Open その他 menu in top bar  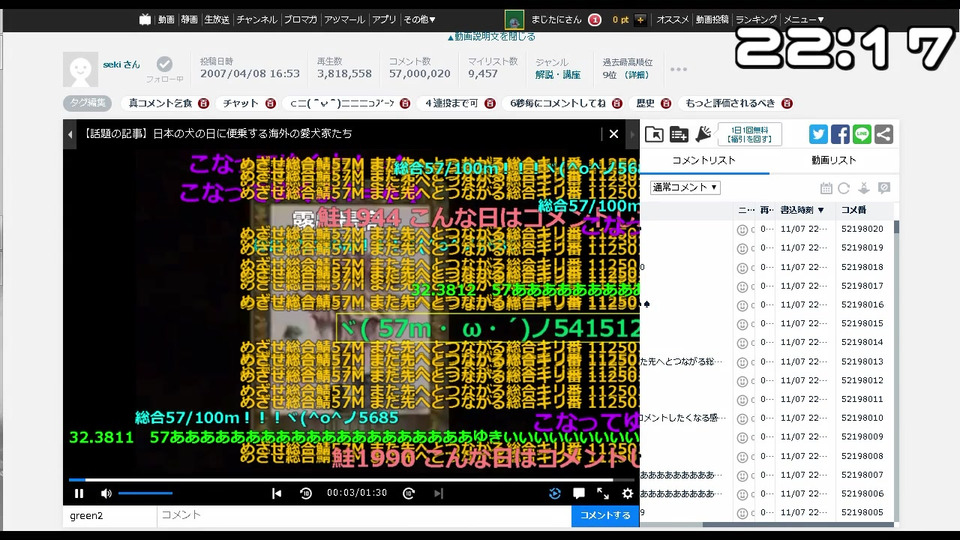(419, 20)
